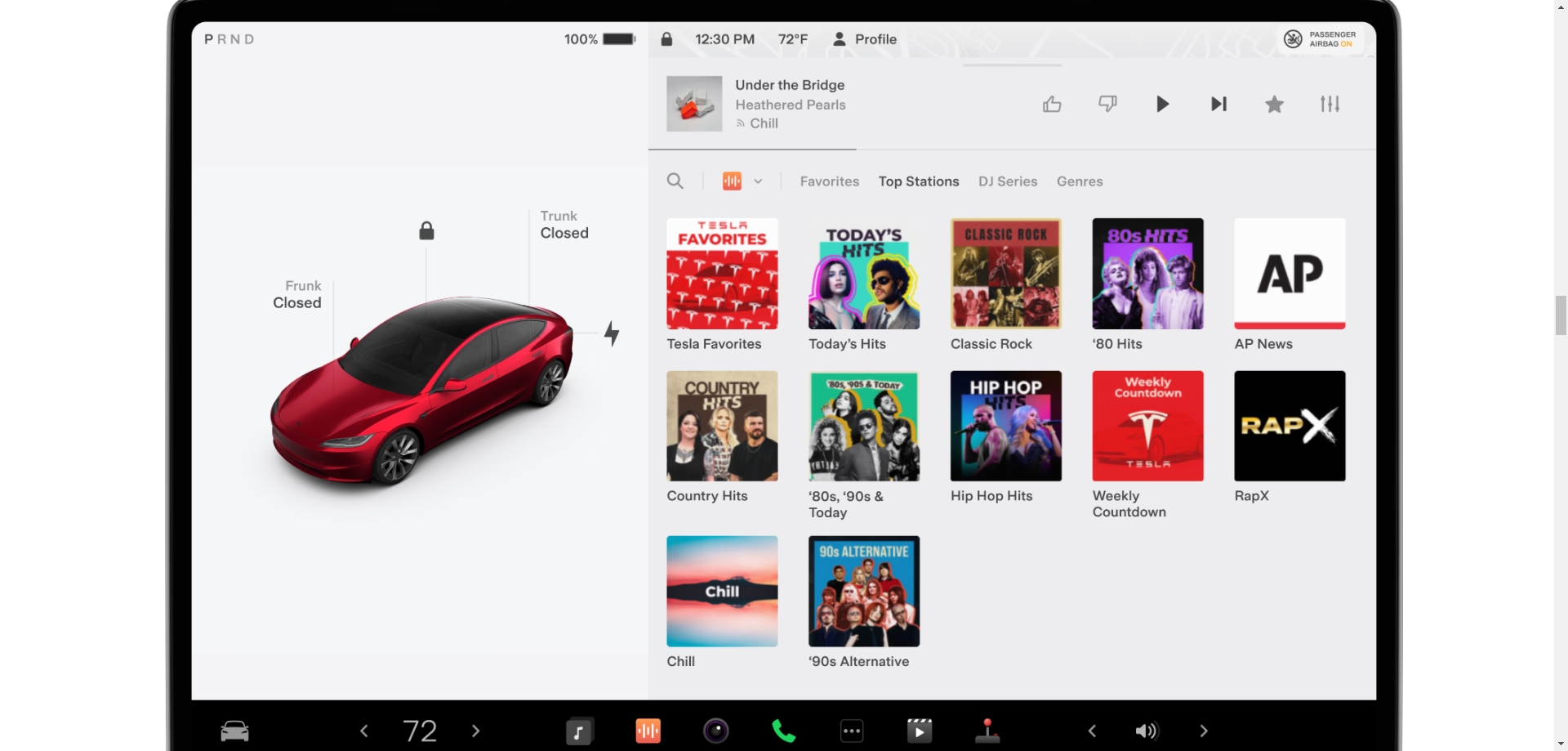The image size is (1568, 751).
Task: Open the Theater clapperboard app
Action: coord(920,731)
